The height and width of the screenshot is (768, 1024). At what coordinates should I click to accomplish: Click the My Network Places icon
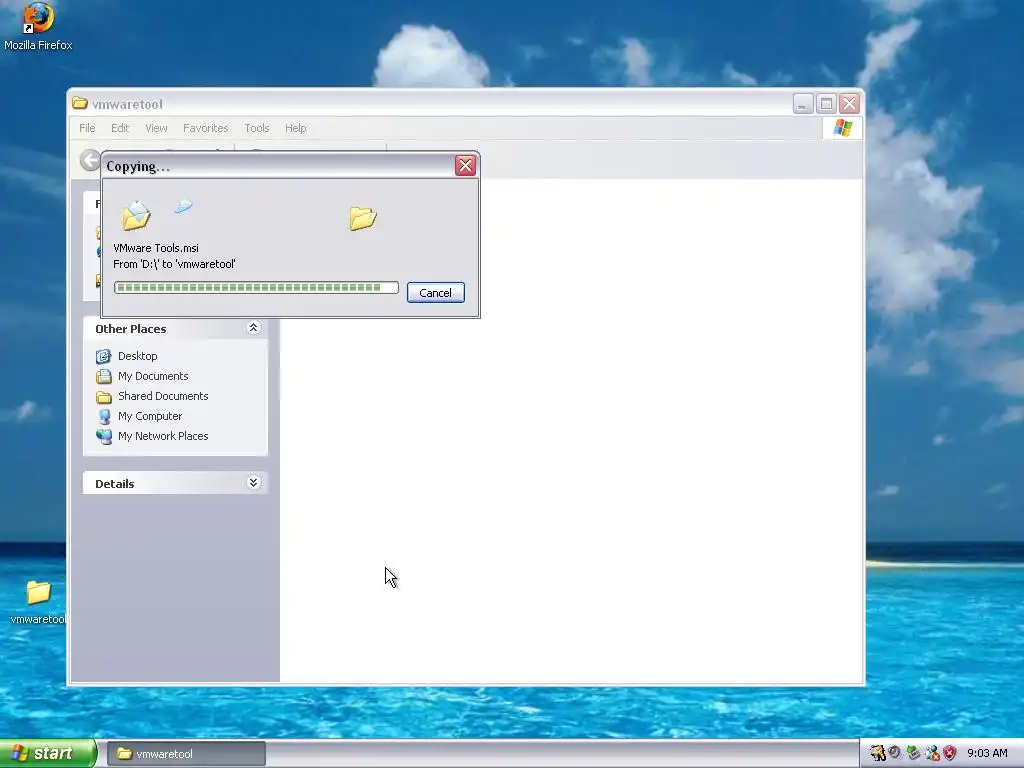(103, 436)
